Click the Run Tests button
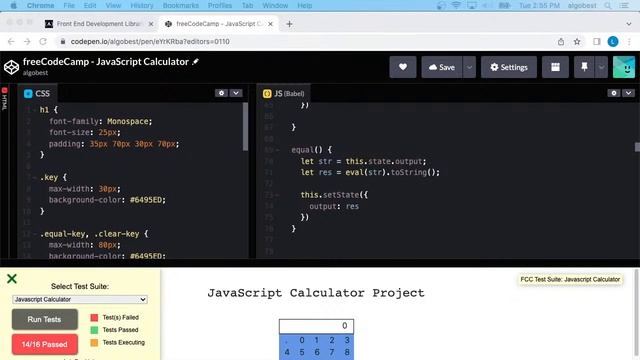This screenshot has width=640, height=360. [44, 319]
